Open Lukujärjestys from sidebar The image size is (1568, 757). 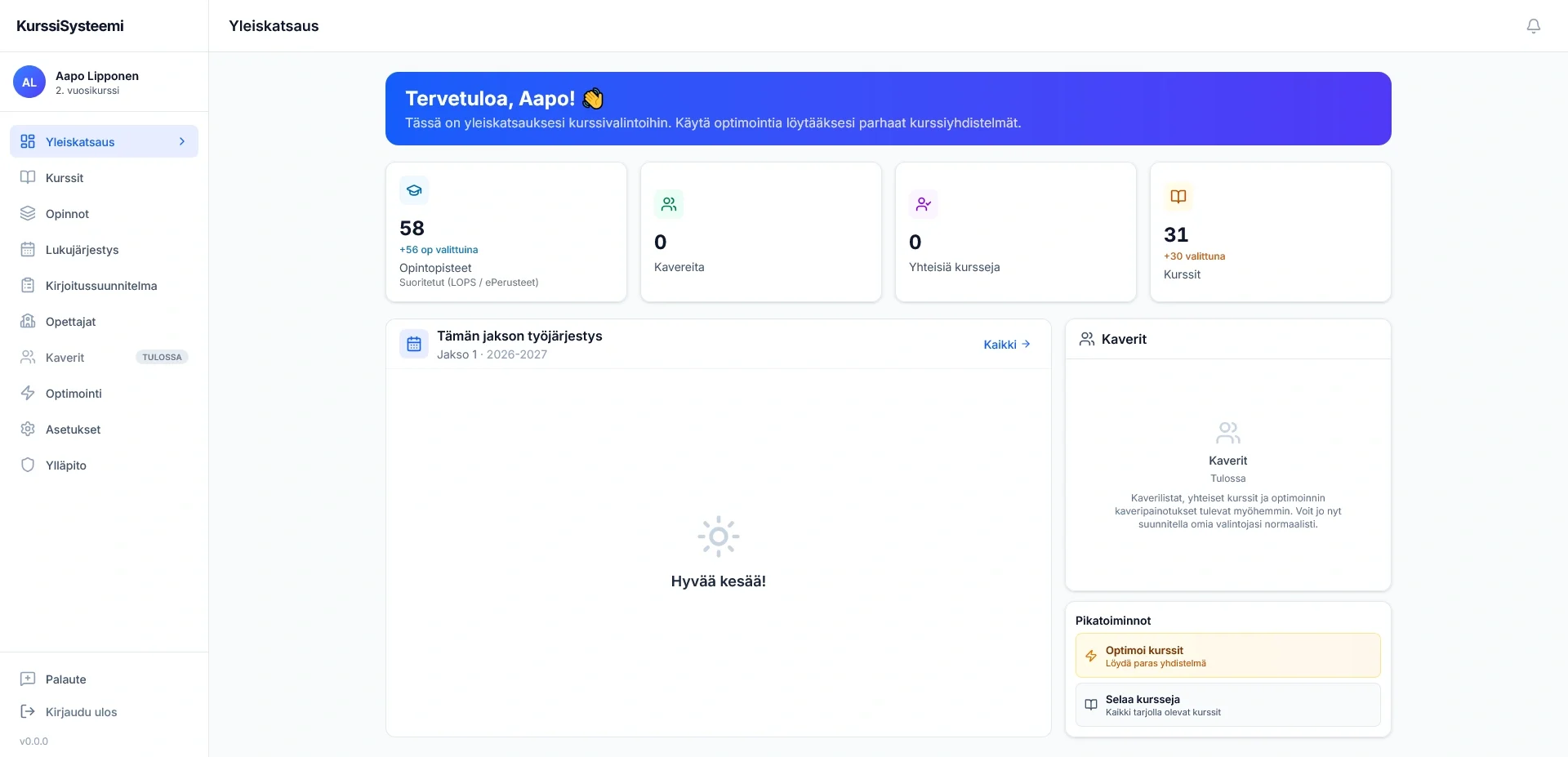(104, 249)
